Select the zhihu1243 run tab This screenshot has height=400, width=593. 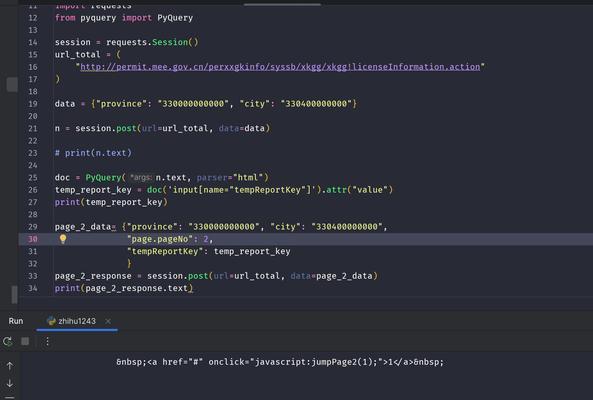pyautogui.click(x=77, y=321)
